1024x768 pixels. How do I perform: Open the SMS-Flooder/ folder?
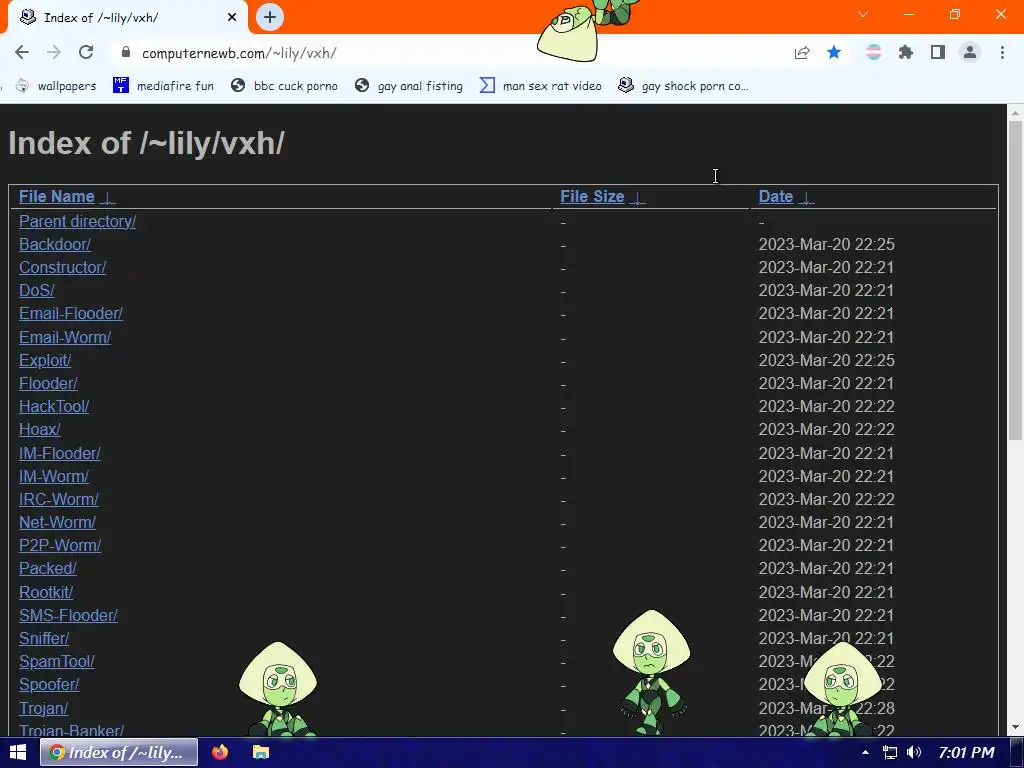pos(68,615)
